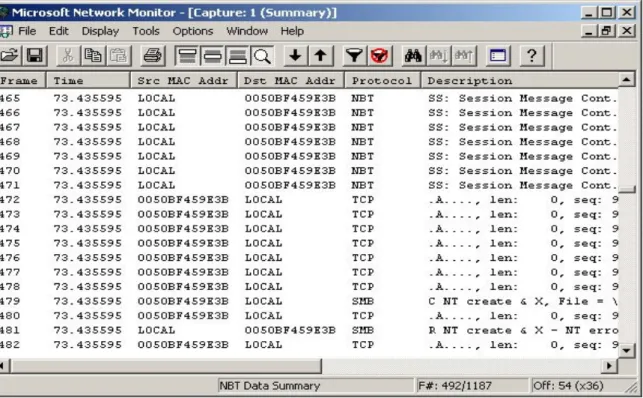This screenshot has height=398, width=643.
Task: Click the Src MAC Addr column header
Action: [184, 80]
